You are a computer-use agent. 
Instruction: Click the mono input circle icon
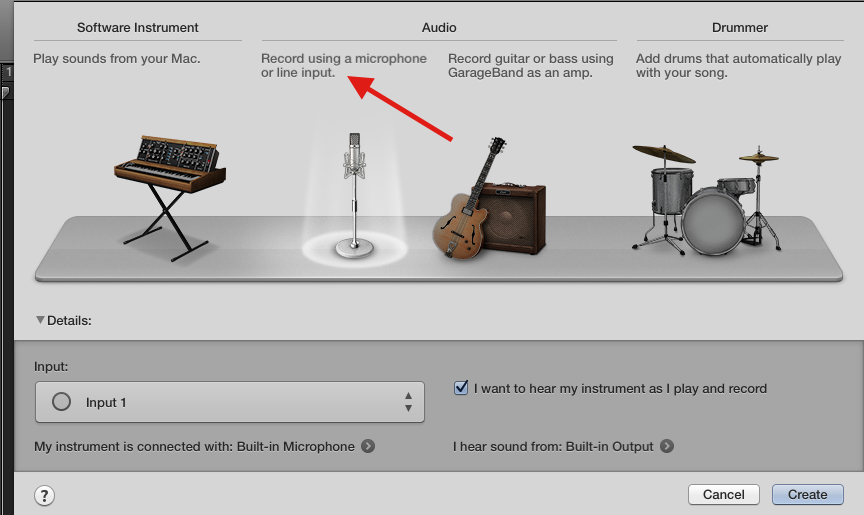[x=61, y=402]
